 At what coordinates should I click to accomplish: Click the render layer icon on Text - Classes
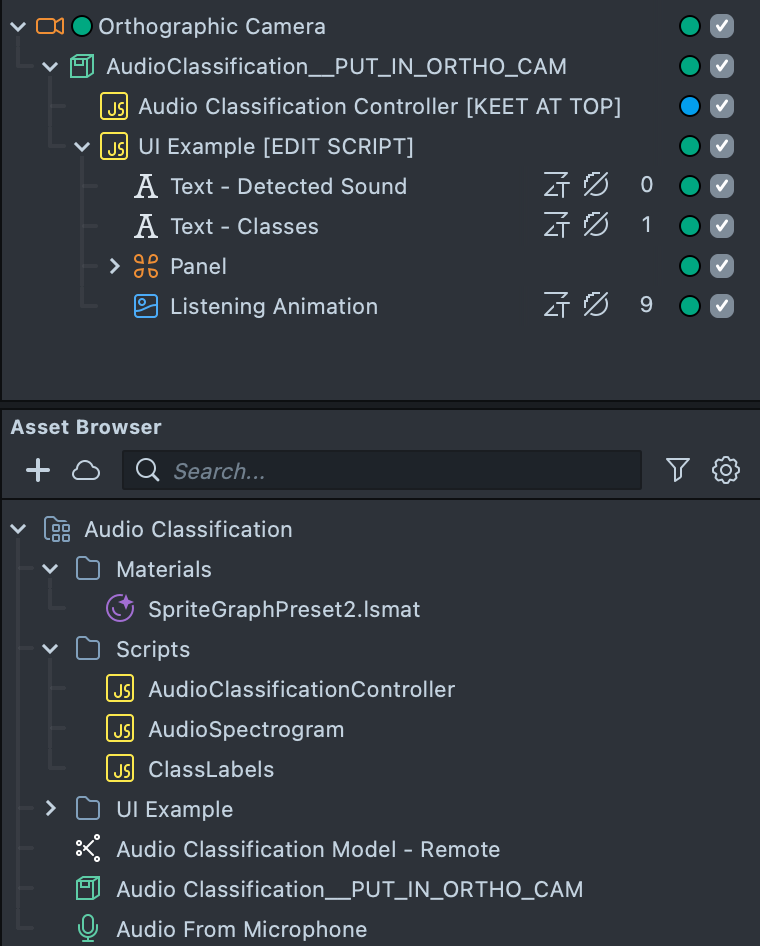coord(556,226)
